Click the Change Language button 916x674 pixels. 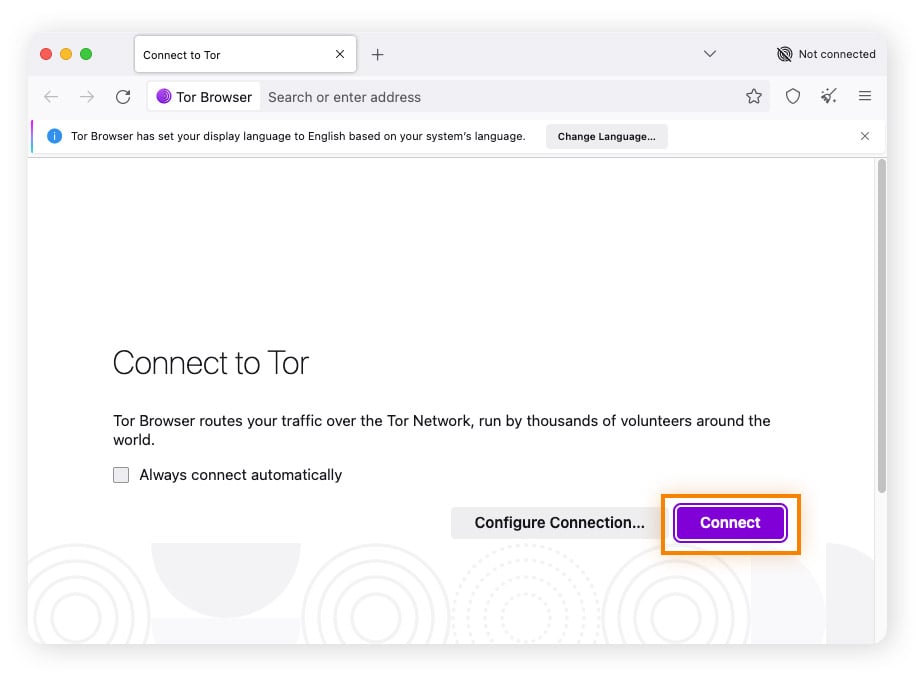[606, 137]
